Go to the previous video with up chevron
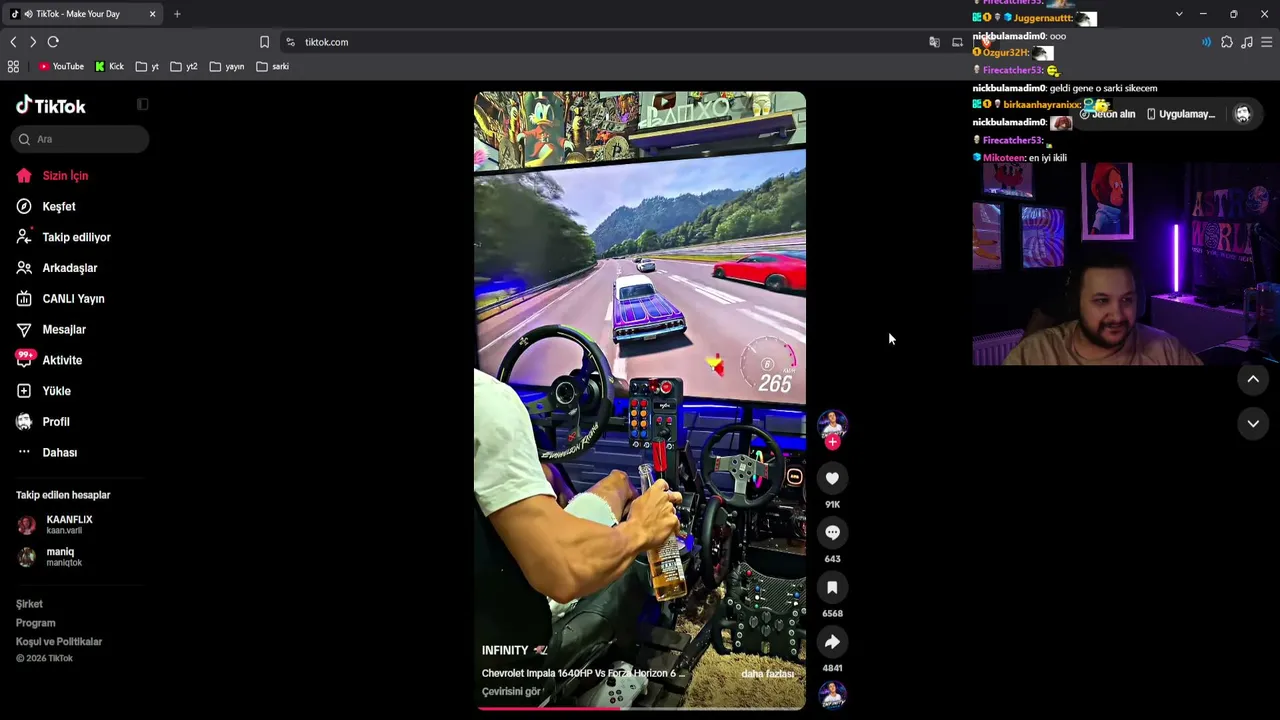 [1253, 379]
